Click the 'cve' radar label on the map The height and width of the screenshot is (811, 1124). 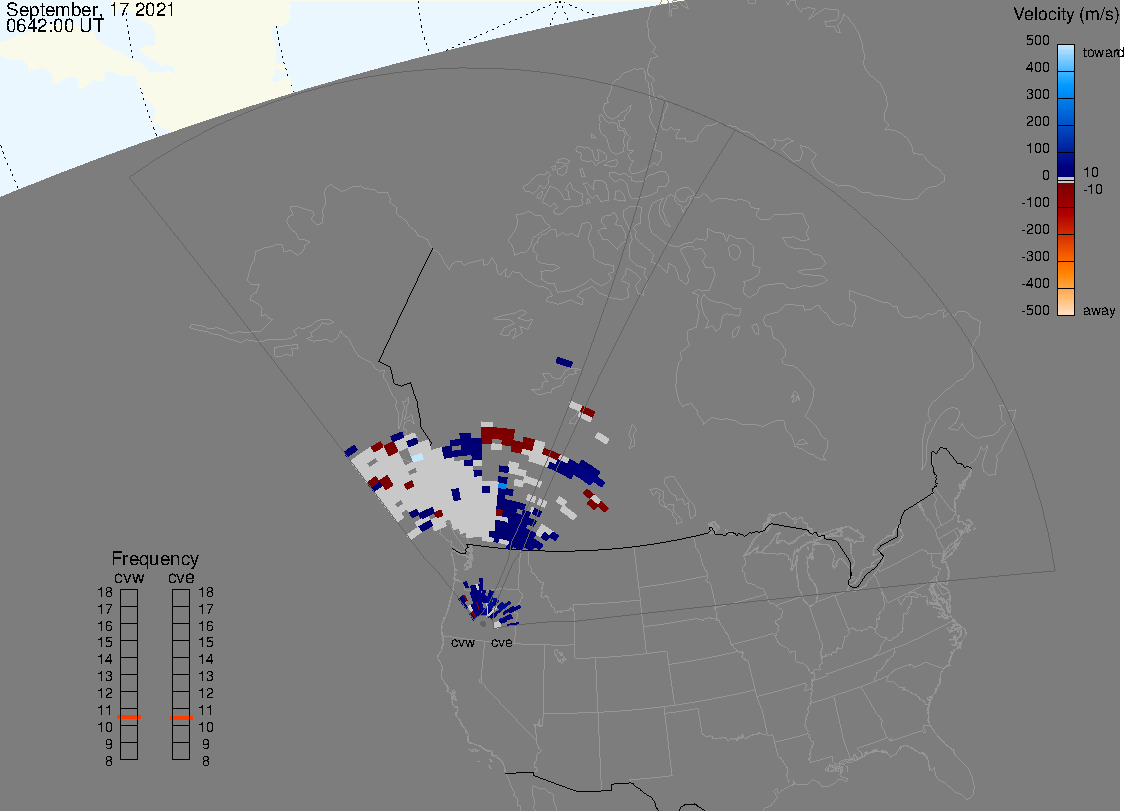502,642
